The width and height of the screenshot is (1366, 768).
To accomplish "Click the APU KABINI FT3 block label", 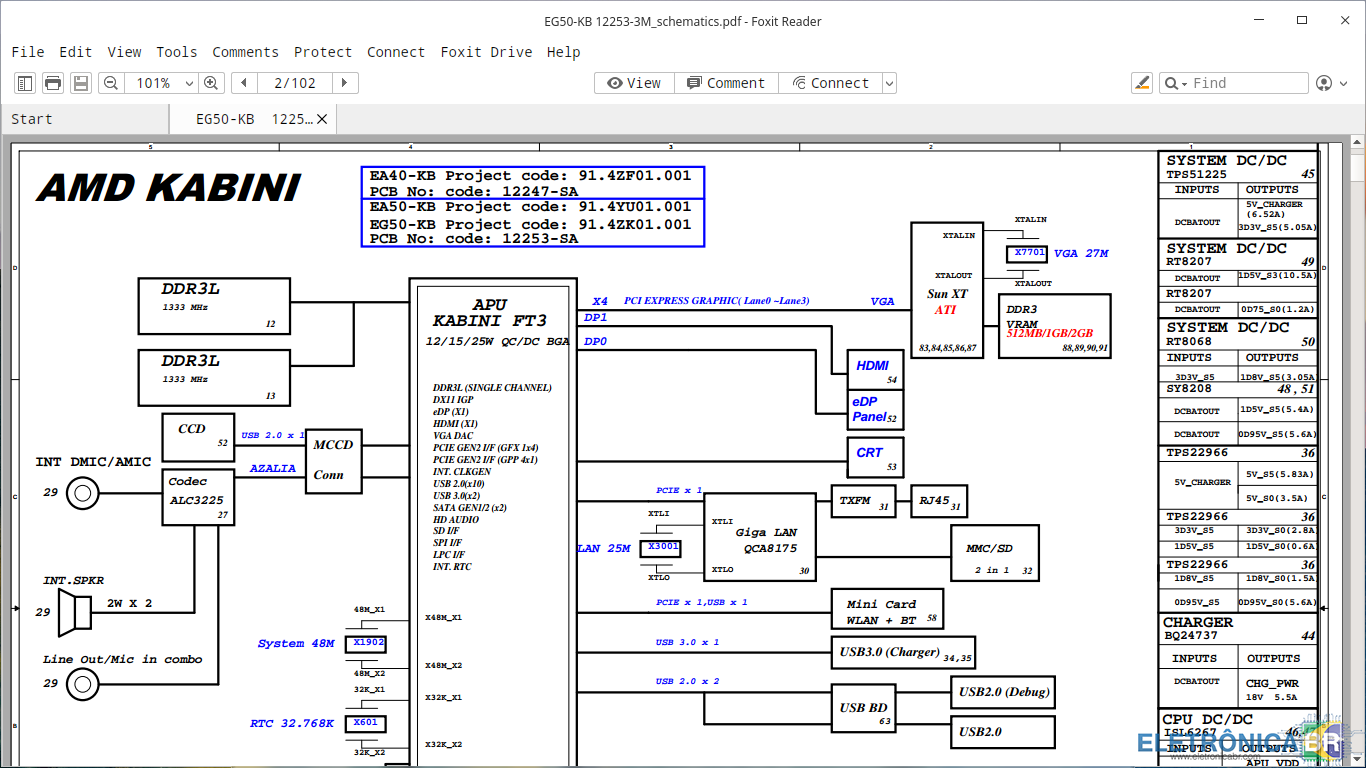I will (x=490, y=312).
